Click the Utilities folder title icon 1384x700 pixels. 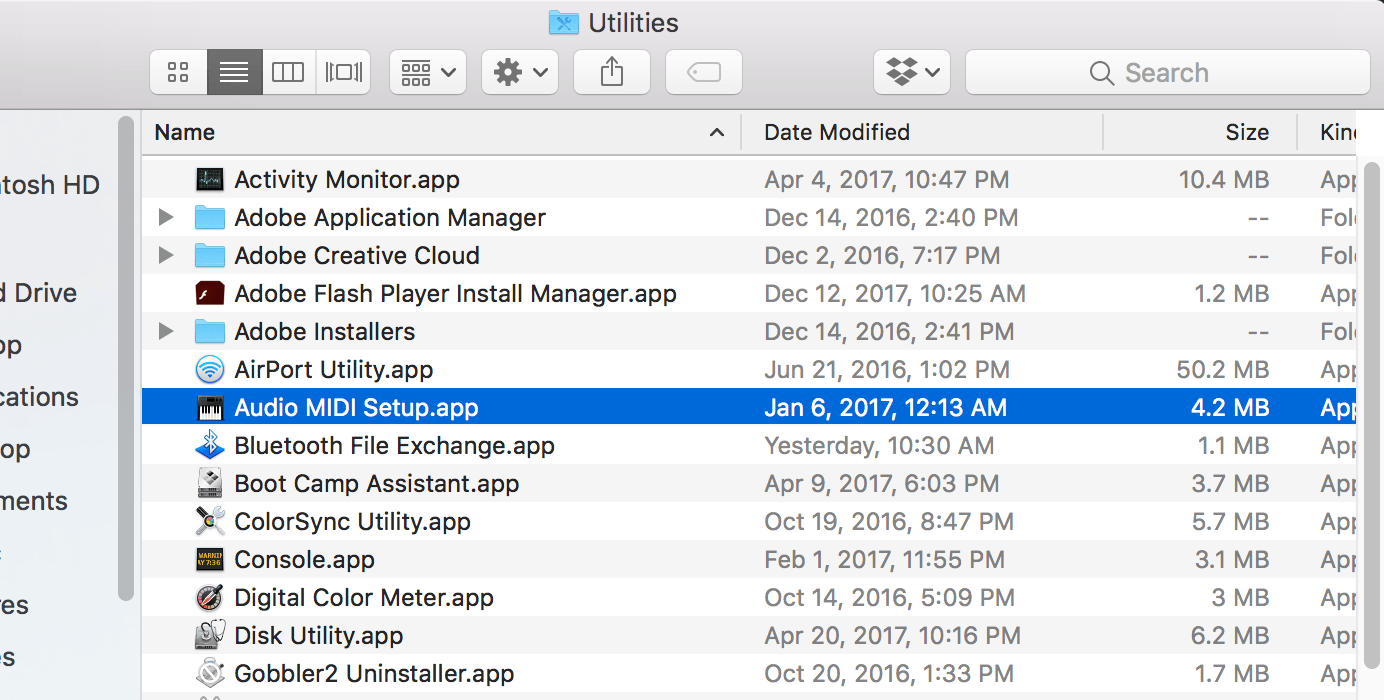pos(564,22)
